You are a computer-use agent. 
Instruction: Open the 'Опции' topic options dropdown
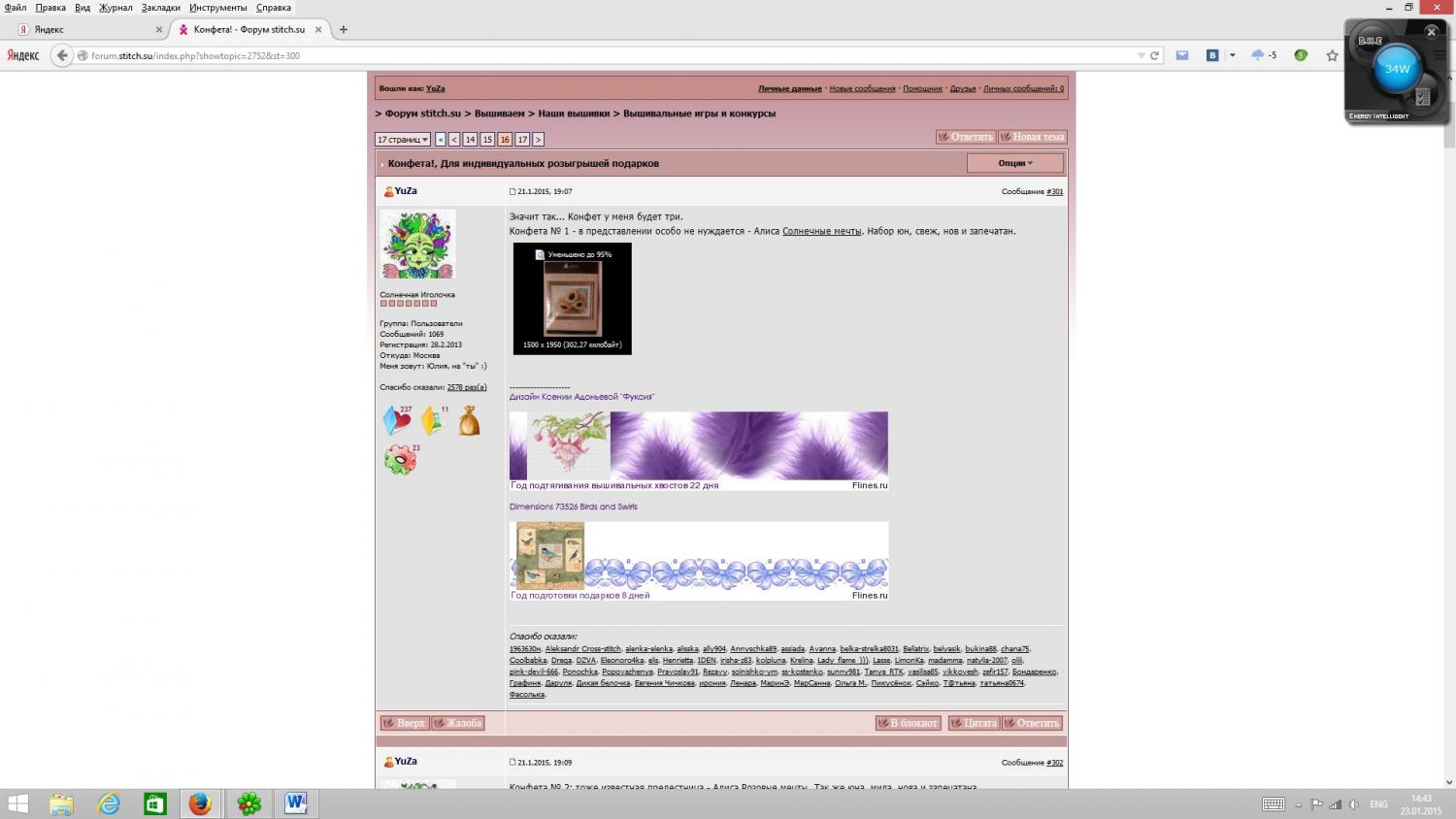point(1014,163)
